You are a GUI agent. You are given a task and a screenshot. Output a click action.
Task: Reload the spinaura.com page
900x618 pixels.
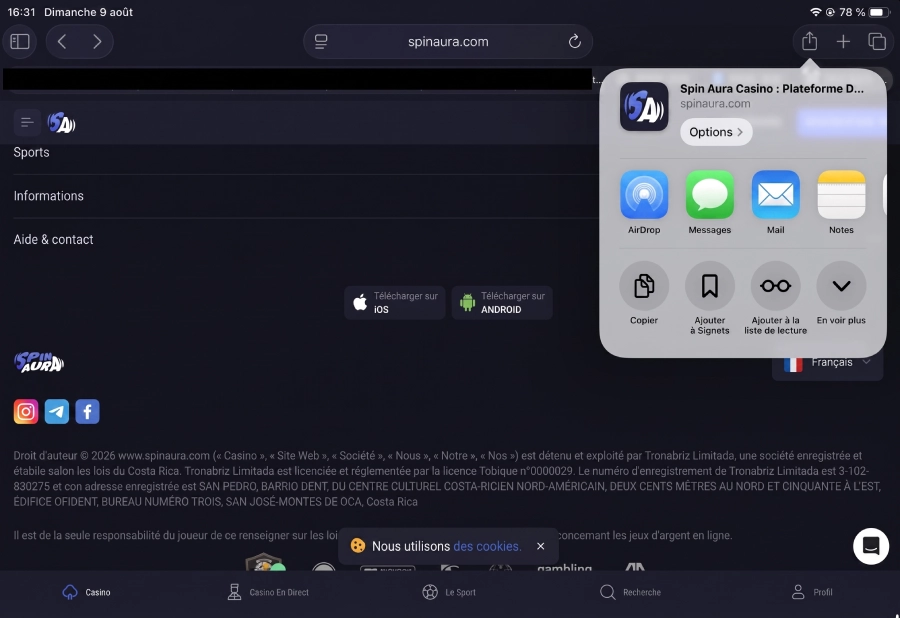pos(575,41)
